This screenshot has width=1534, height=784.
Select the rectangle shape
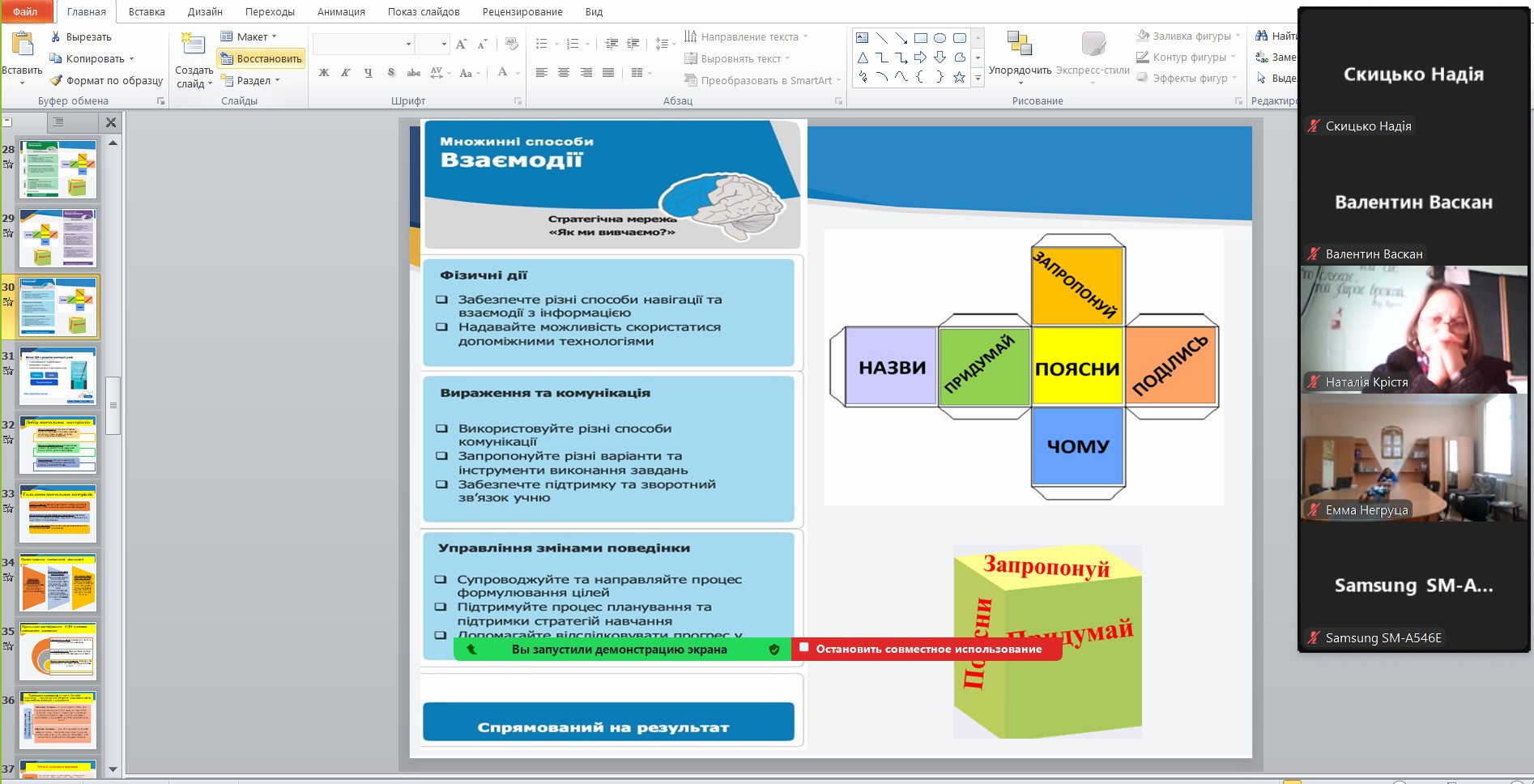coord(921,38)
